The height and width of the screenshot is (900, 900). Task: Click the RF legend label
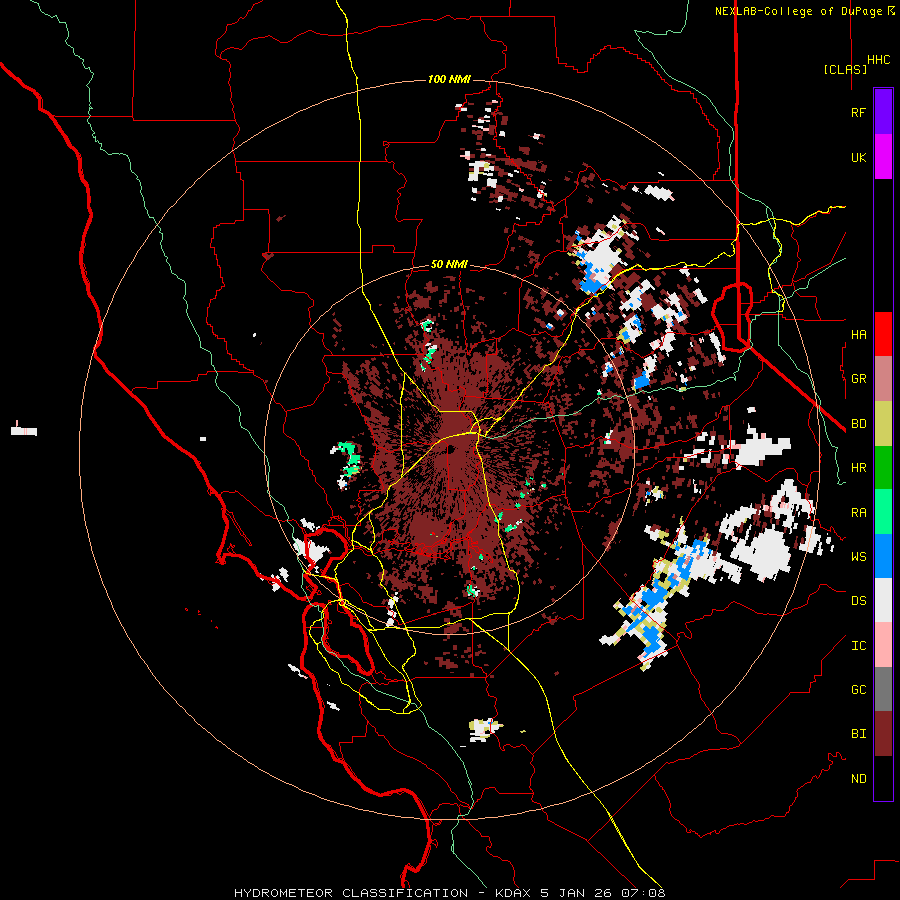tap(858, 112)
